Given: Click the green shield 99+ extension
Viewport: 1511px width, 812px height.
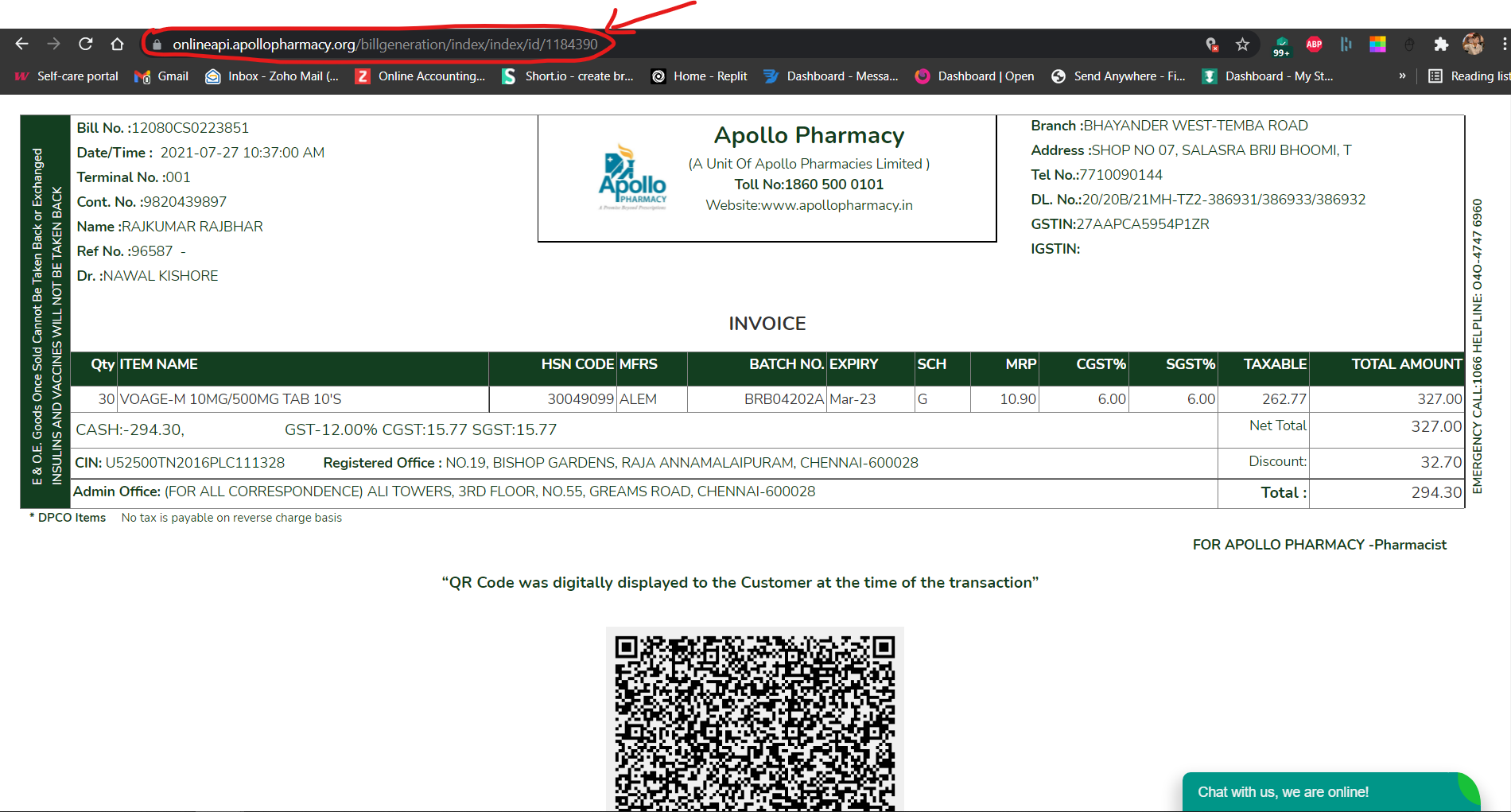Looking at the screenshot, I should click(x=1281, y=45).
